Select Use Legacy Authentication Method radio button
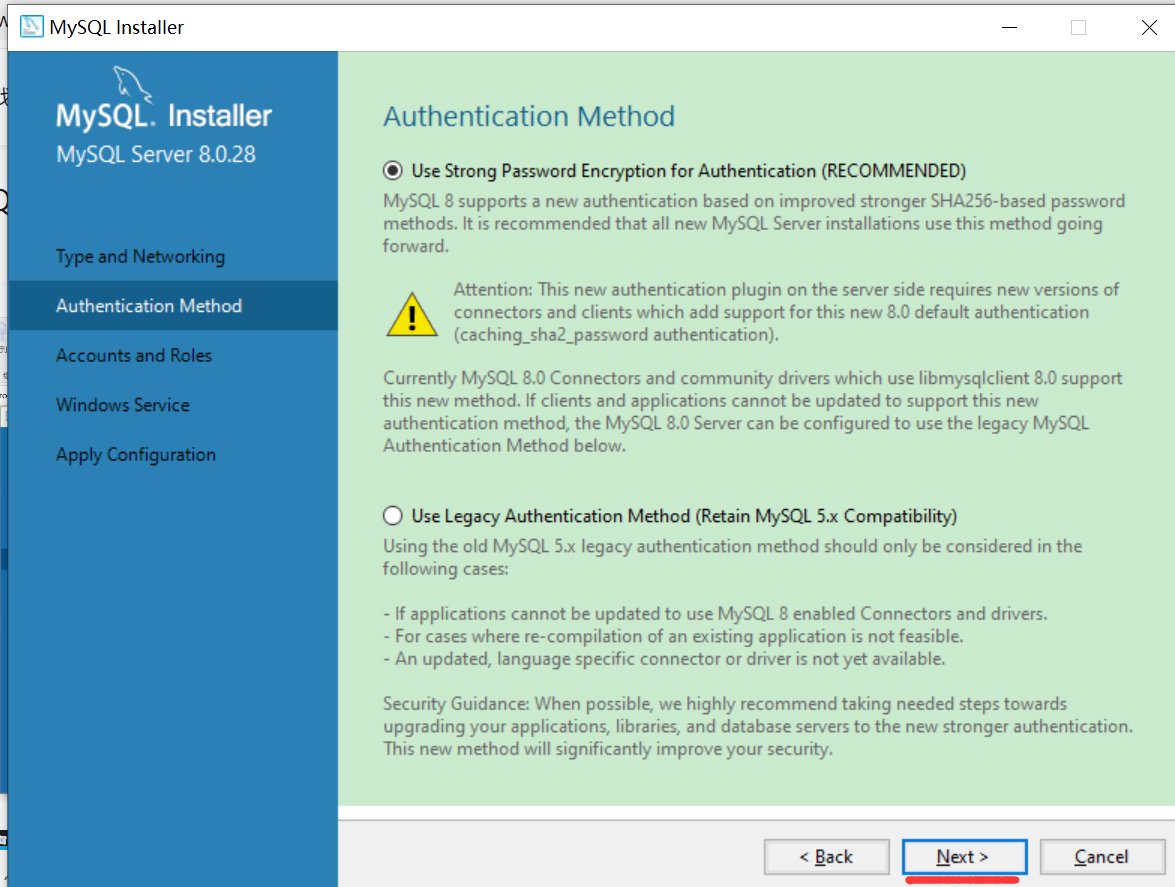 393,516
